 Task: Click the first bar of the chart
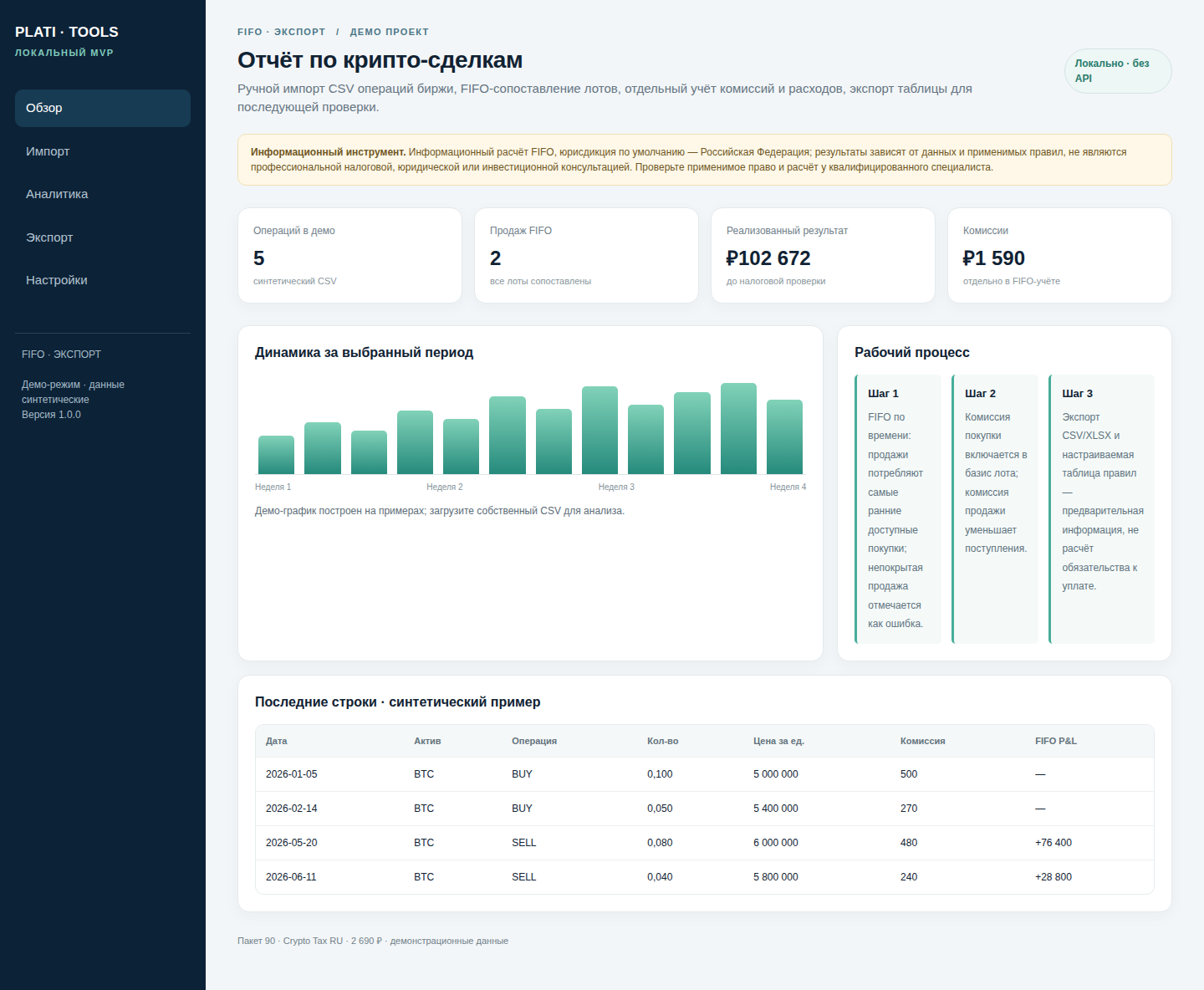click(x=276, y=455)
